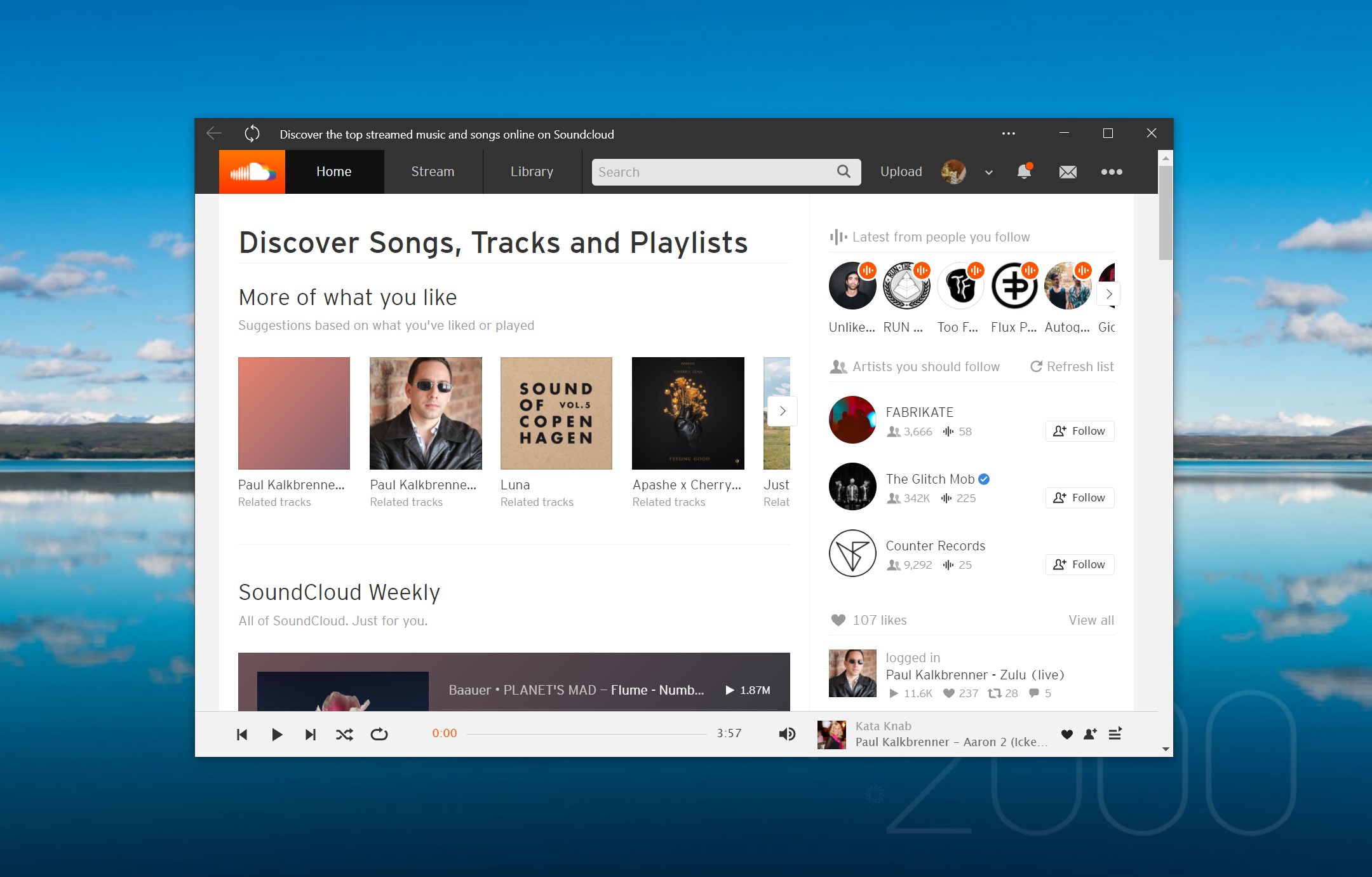Follow FABRIKATE
This screenshot has width=1372, height=877.
pos(1080,431)
